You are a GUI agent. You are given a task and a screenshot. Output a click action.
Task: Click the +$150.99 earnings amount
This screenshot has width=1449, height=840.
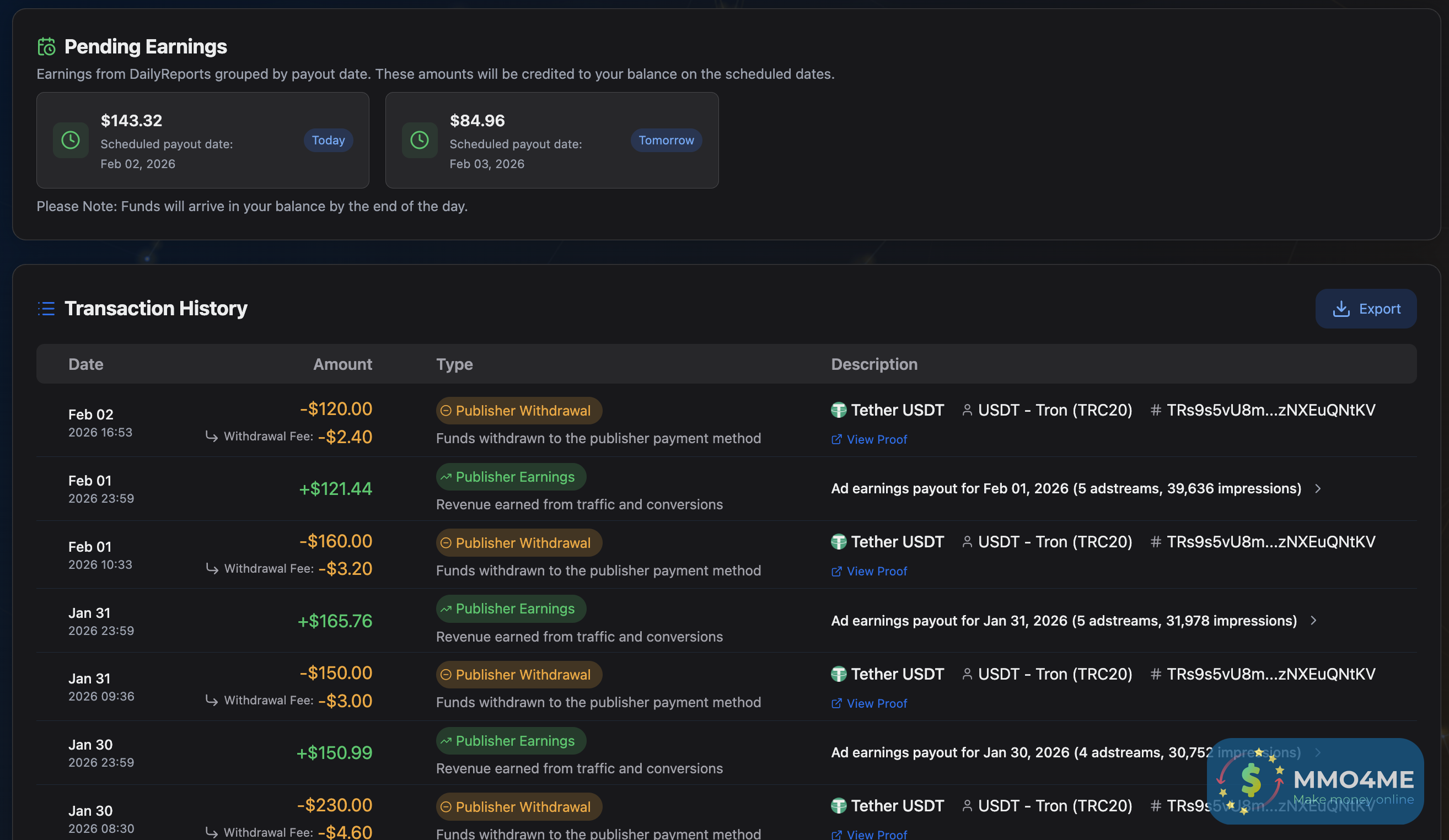[334, 752]
